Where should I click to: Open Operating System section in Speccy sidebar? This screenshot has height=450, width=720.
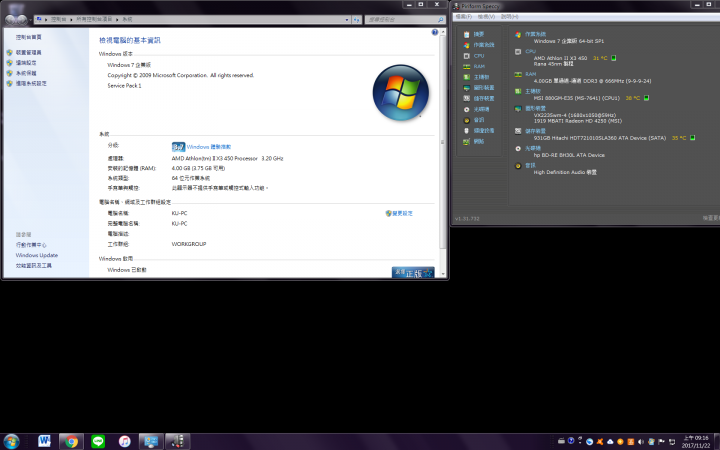[484, 45]
